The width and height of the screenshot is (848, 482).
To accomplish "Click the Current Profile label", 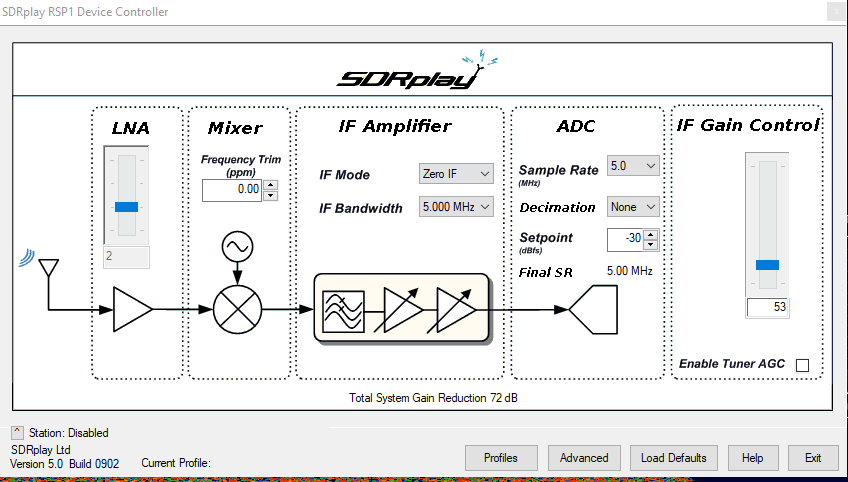I will coord(176,463).
